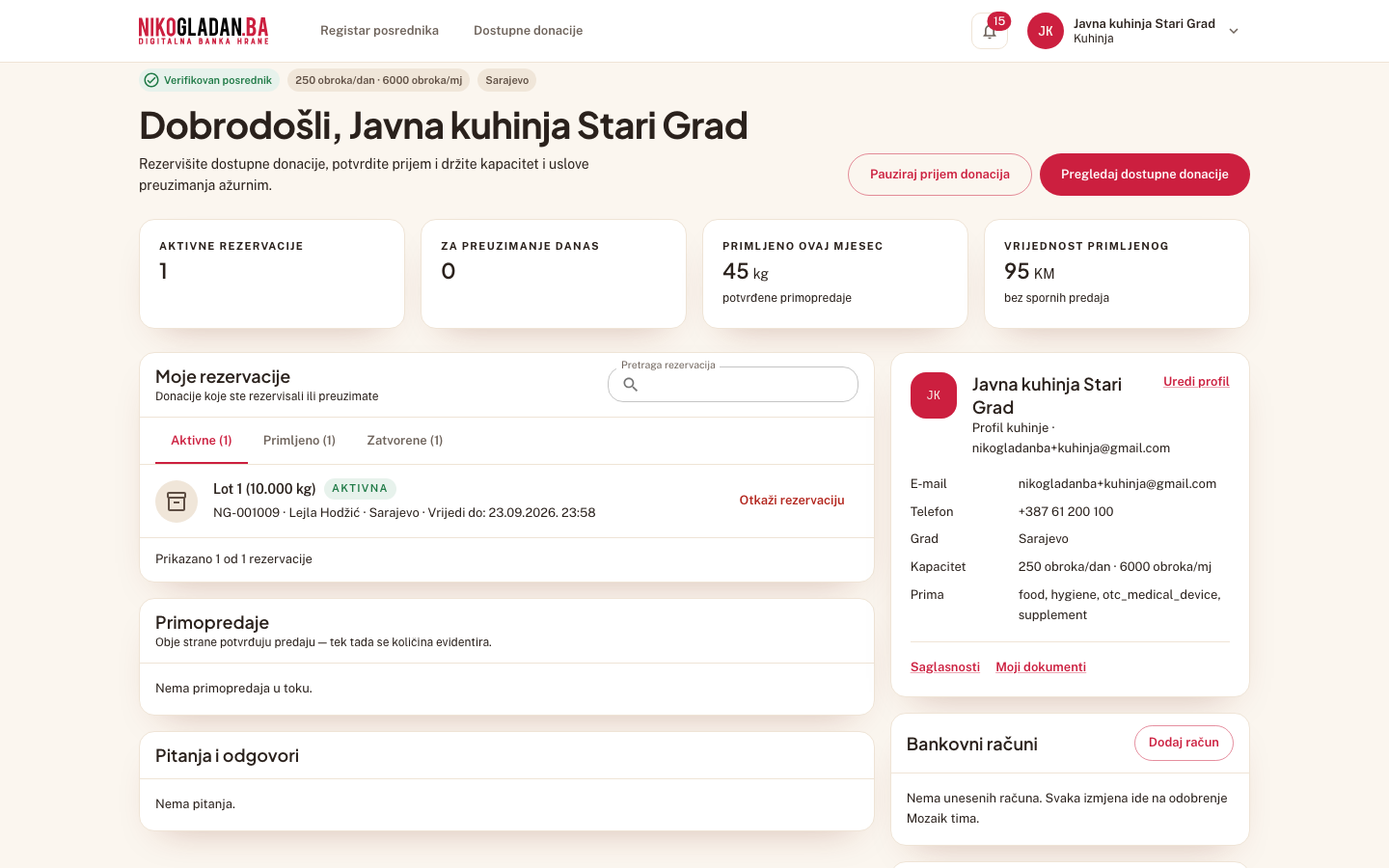Screen dimensions: 1389x868
Task: Open the notifications bell icon
Action: coord(989,31)
